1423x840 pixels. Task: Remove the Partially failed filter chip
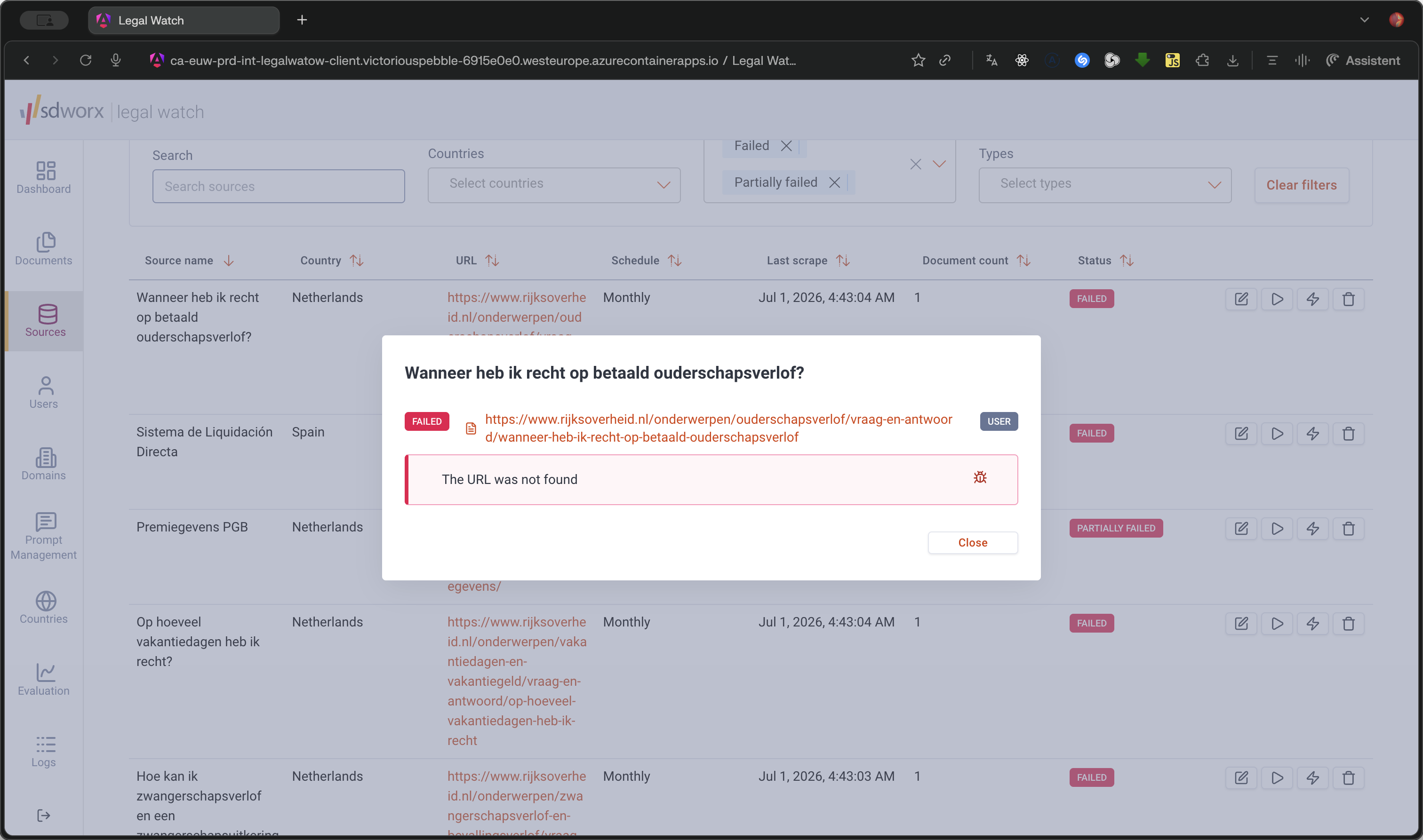(834, 182)
